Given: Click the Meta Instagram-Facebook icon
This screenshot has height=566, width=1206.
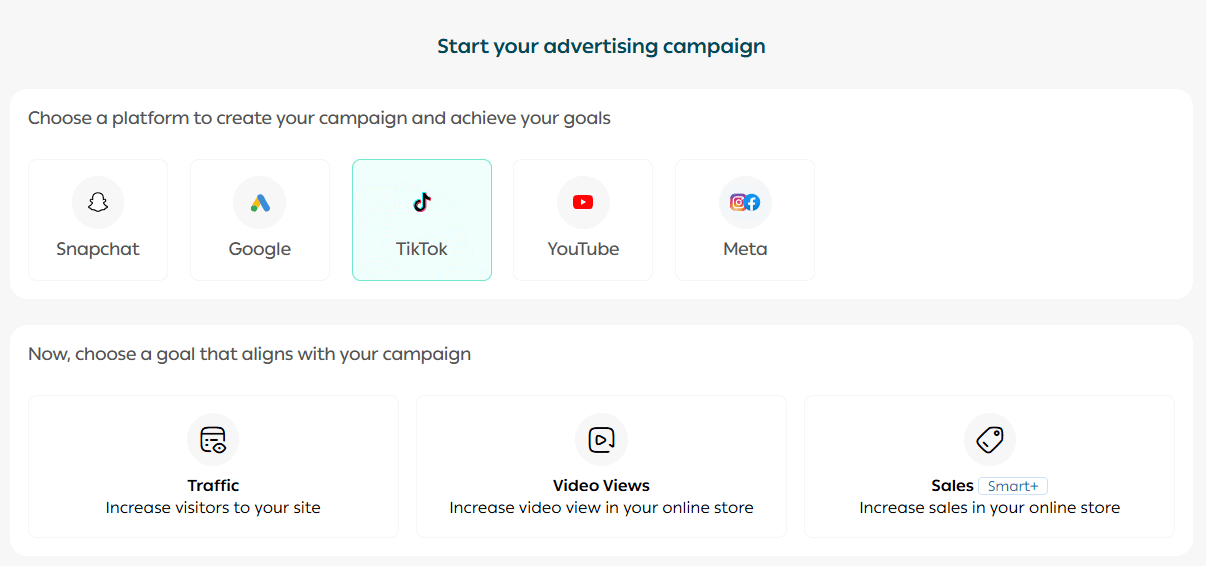Looking at the screenshot, I should [745, 203].
